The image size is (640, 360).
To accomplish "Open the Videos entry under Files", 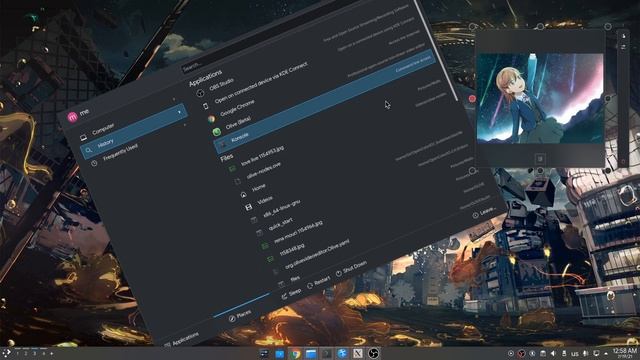I will [x=265, y=200].
